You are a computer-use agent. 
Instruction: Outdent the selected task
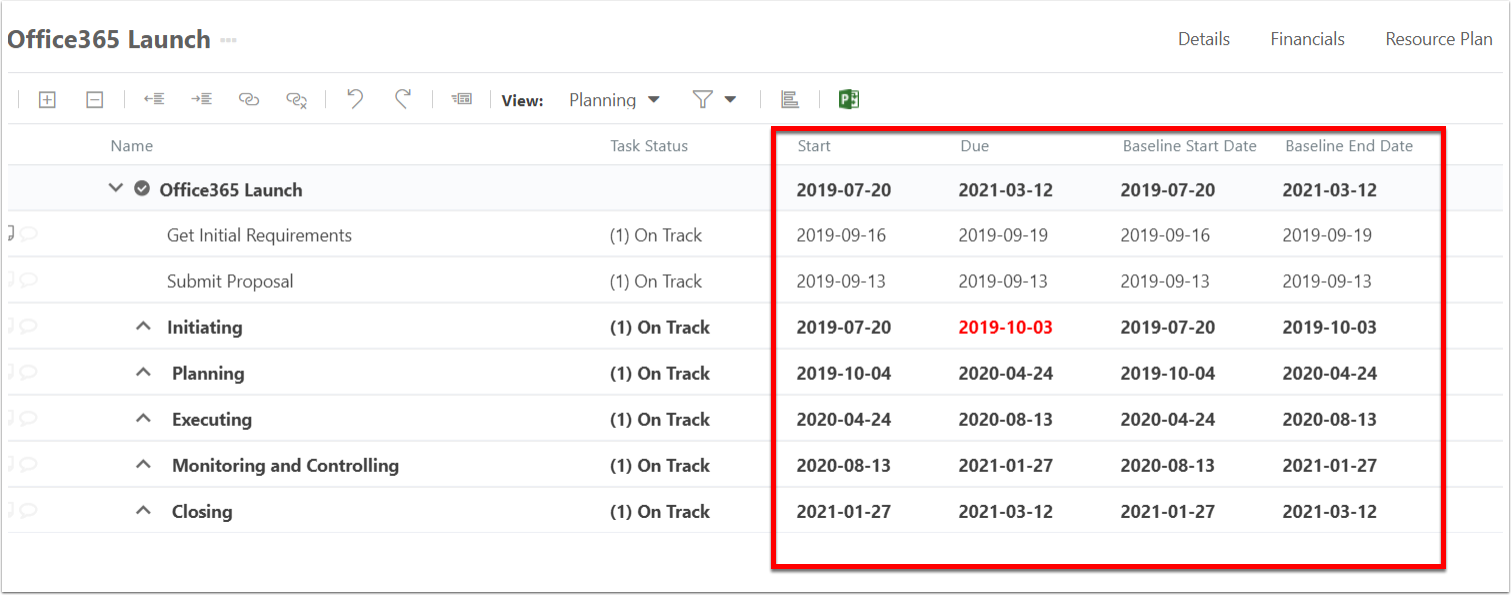[154, 99]
